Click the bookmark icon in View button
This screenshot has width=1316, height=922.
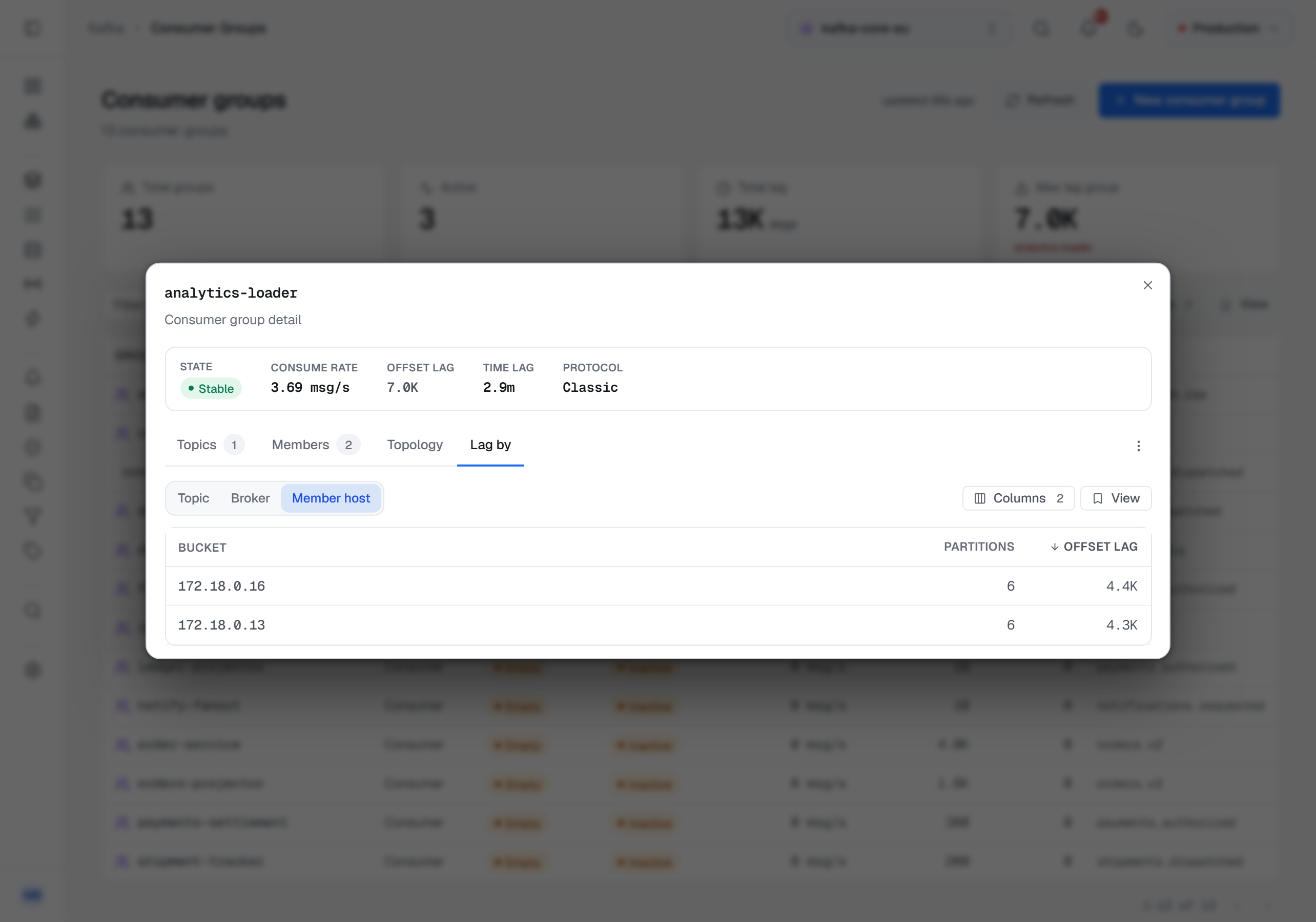tap(1098, 498)
